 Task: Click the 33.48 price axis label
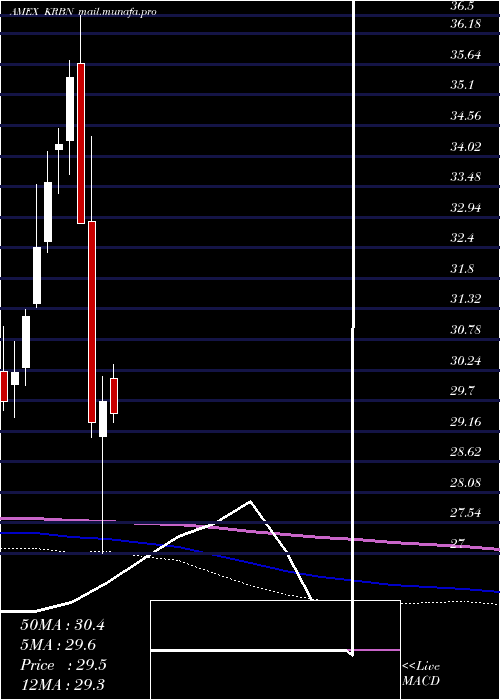tap(465, 177)
